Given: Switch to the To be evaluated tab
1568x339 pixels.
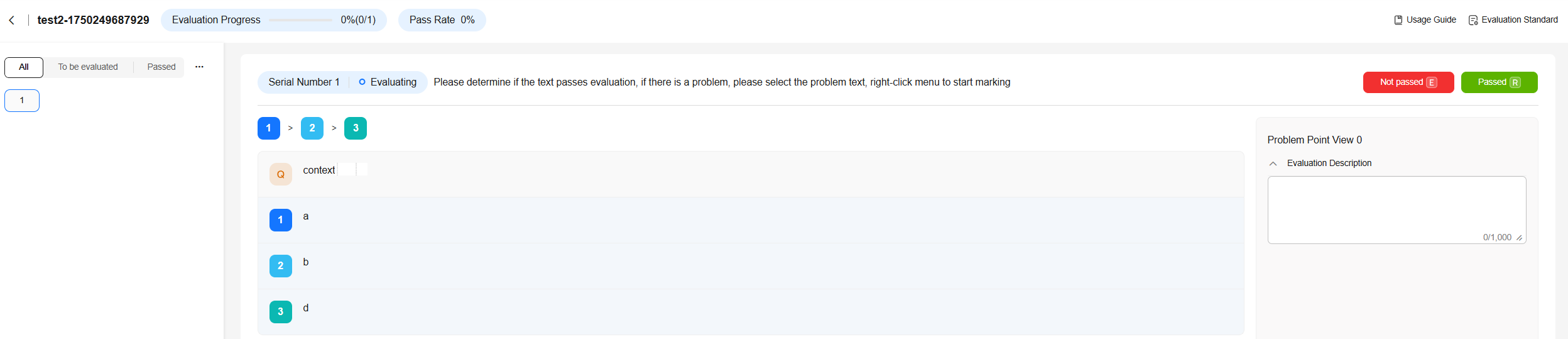Looking at the screenshot, I should (x=88, y=67).
